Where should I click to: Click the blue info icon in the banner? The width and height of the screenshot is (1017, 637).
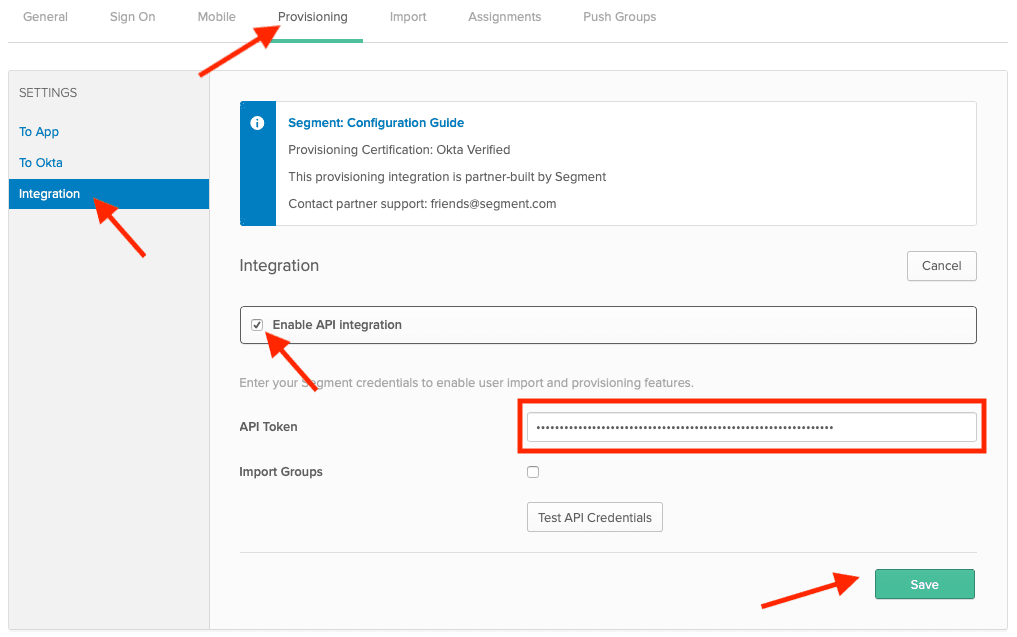(257, 123)
